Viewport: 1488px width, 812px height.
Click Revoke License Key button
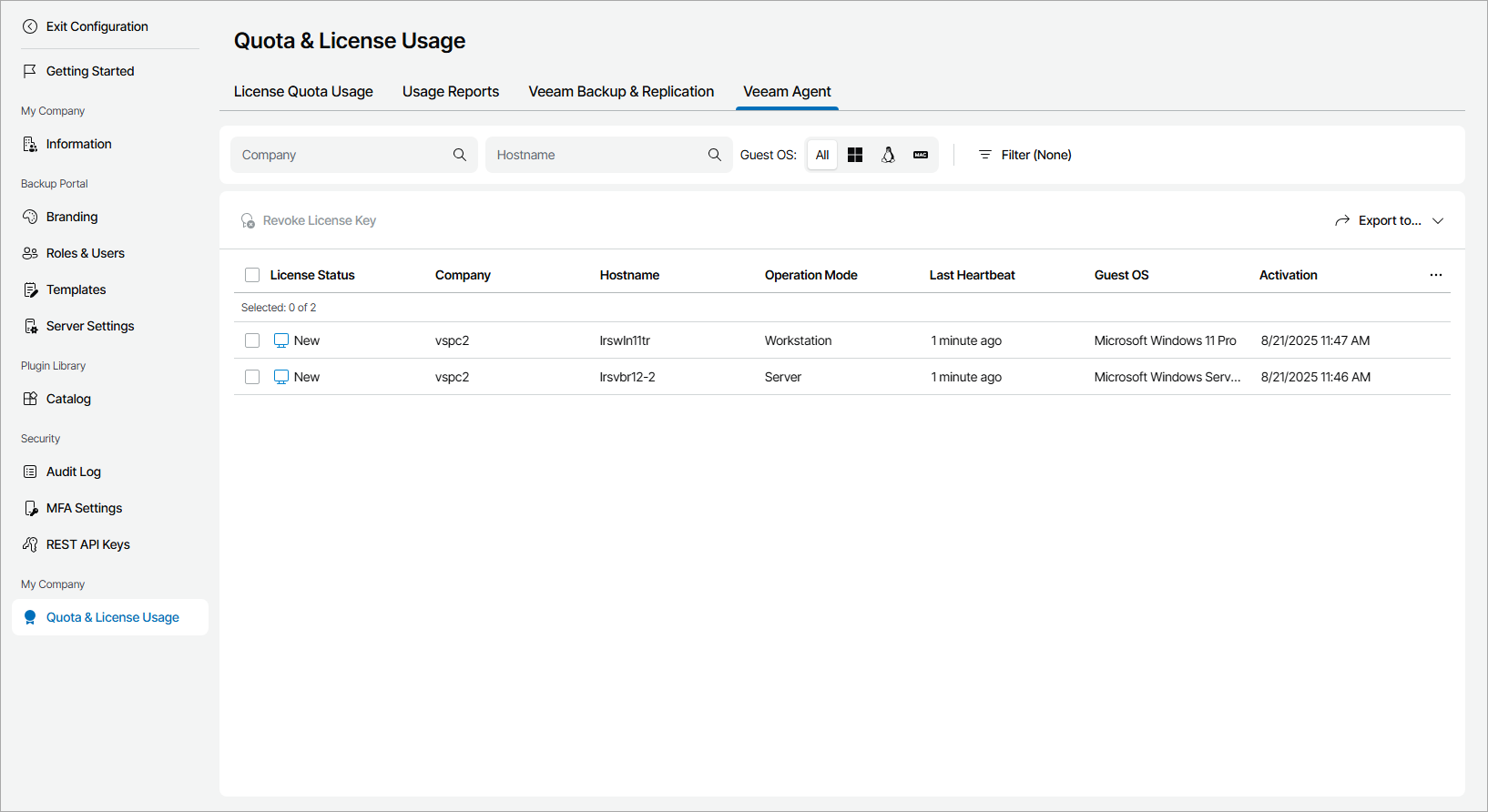pyautogui.click(x=309, y=220)
